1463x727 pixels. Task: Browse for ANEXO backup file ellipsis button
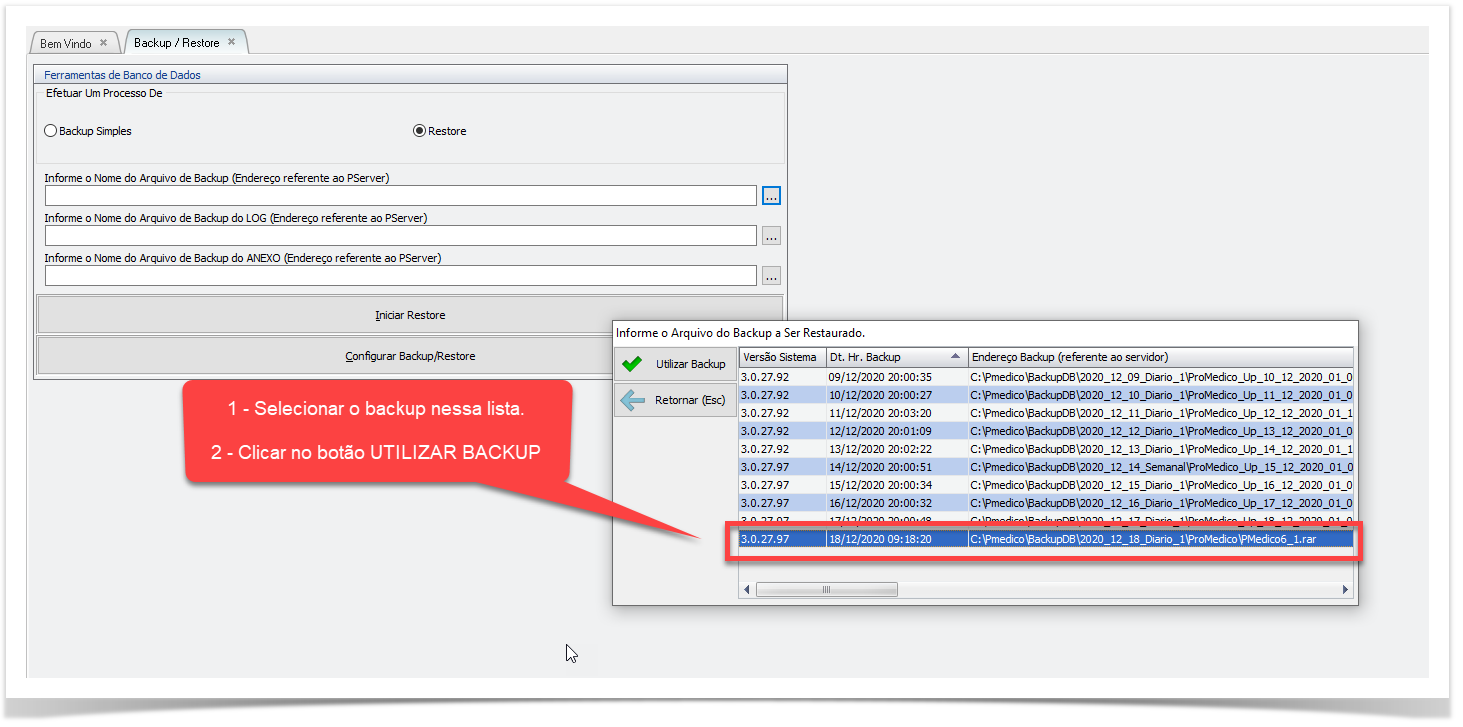(771, 276)
